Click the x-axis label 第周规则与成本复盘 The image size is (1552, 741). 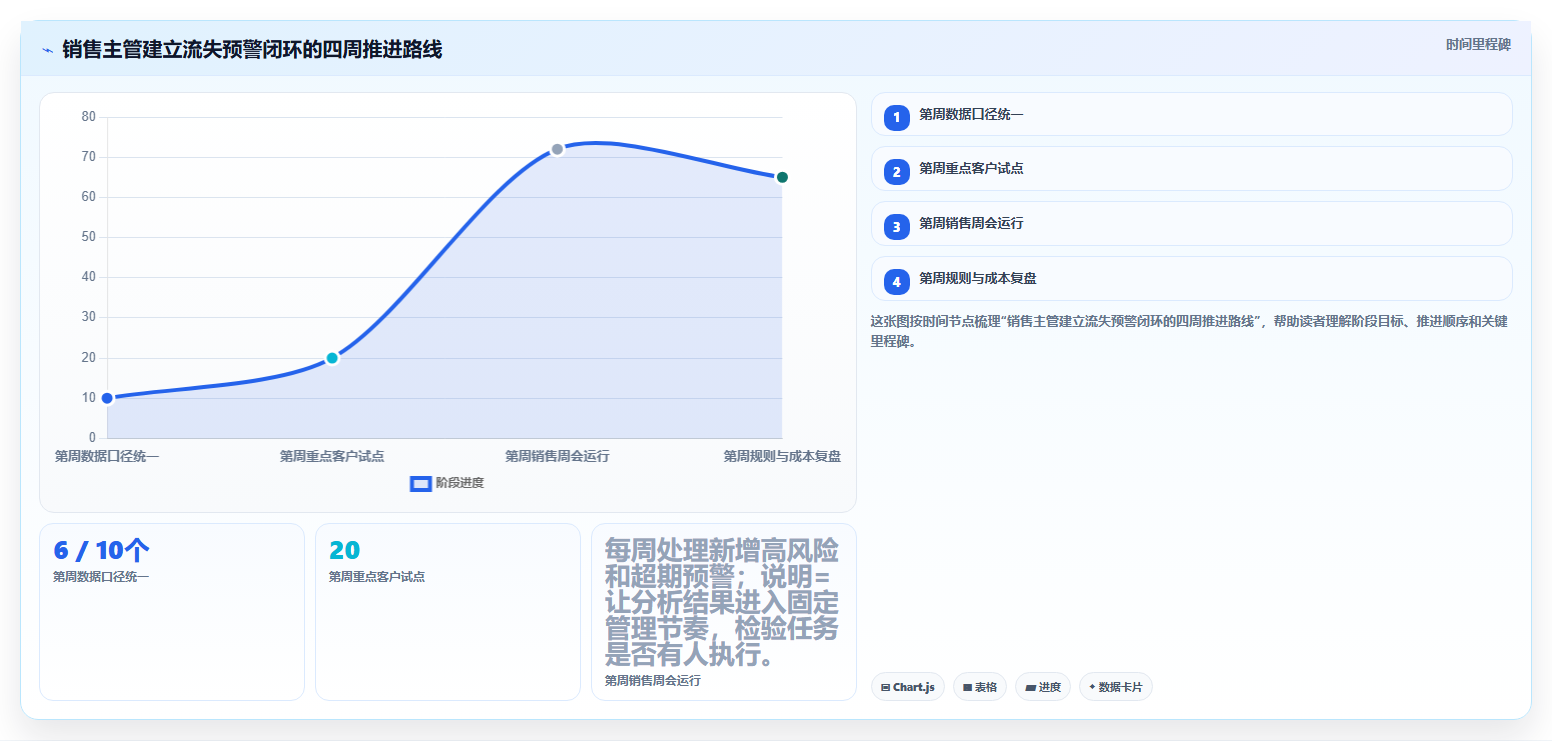coord(782,456)
